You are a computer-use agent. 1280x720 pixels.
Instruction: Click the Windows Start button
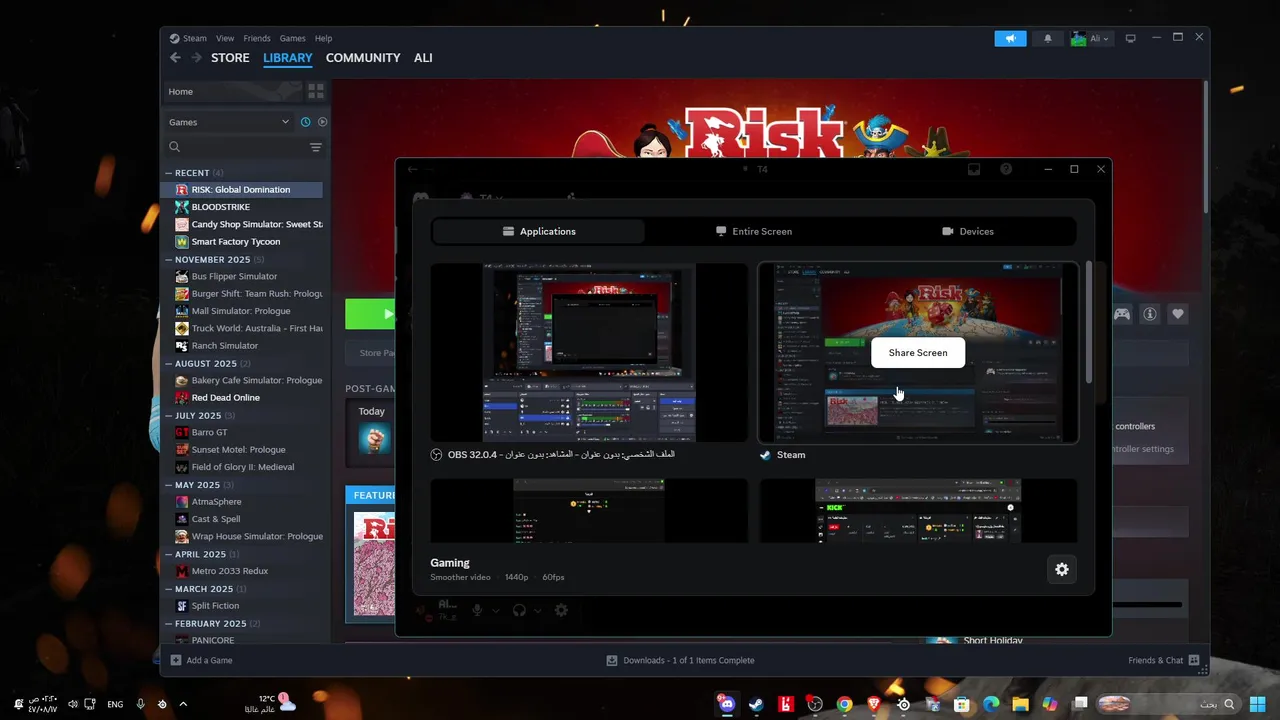pyautogui.click(x=1258, y=704)
